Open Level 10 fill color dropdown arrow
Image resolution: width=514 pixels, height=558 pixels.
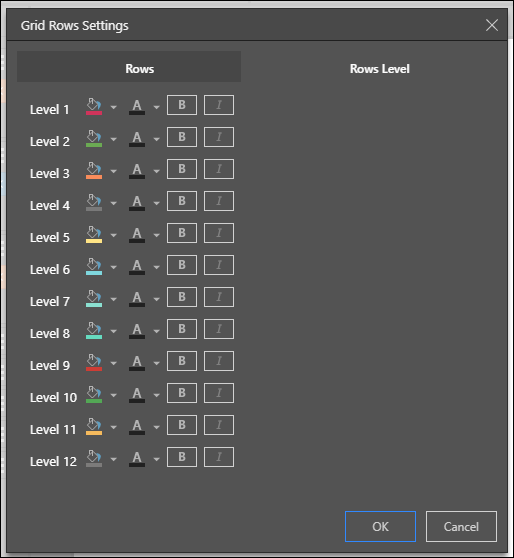[114, 395]
